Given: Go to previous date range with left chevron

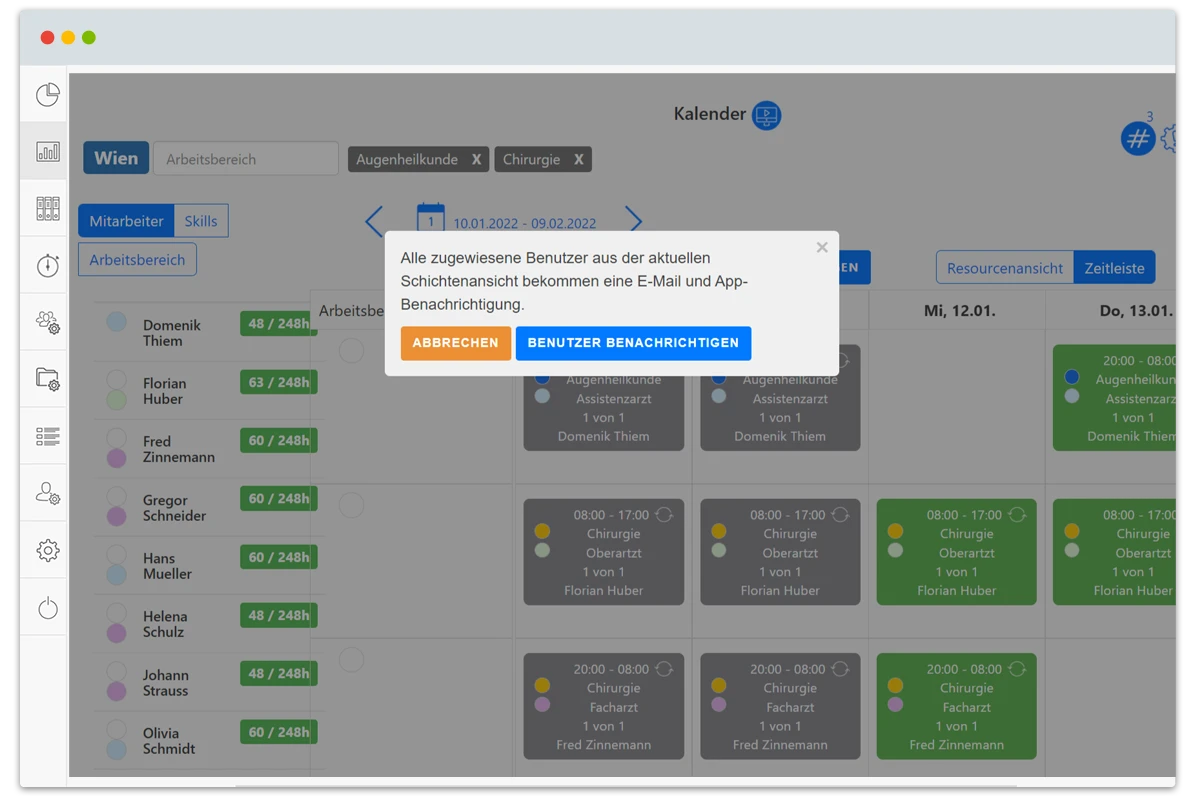Looking at the screenshot, I should click(374, 221).
